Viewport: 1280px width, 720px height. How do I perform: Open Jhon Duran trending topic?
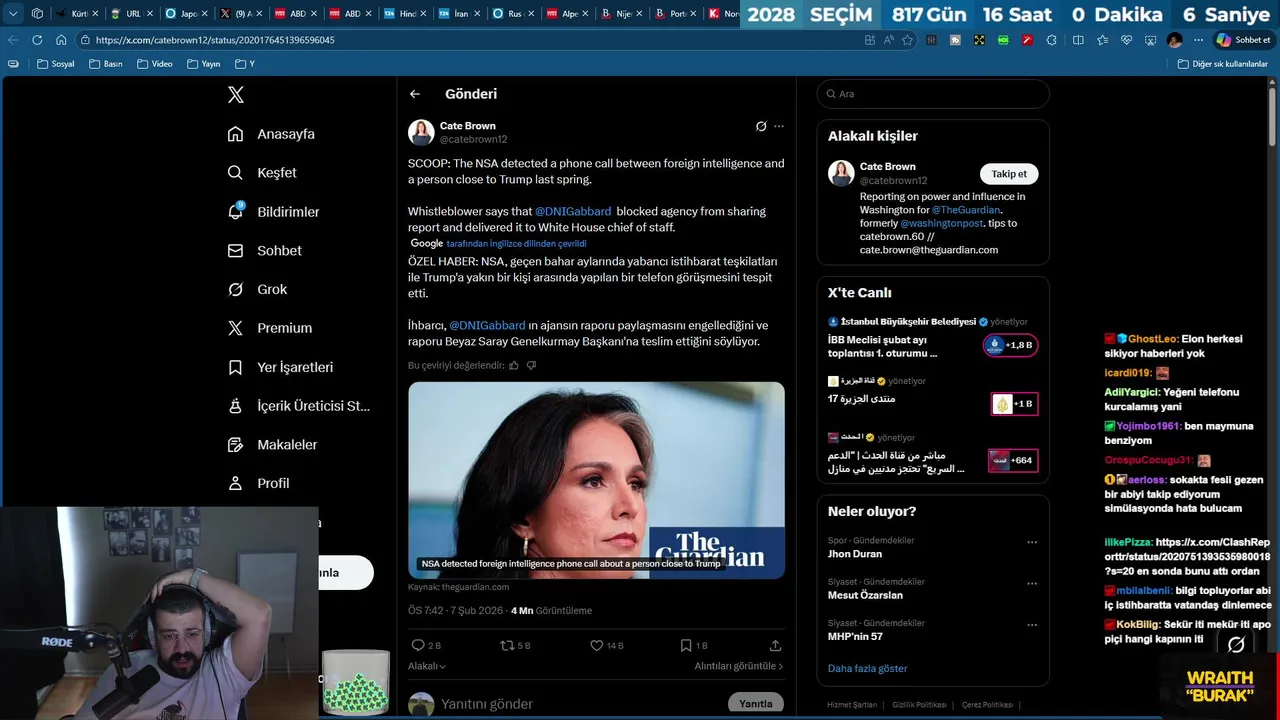[x=855, y=554]
